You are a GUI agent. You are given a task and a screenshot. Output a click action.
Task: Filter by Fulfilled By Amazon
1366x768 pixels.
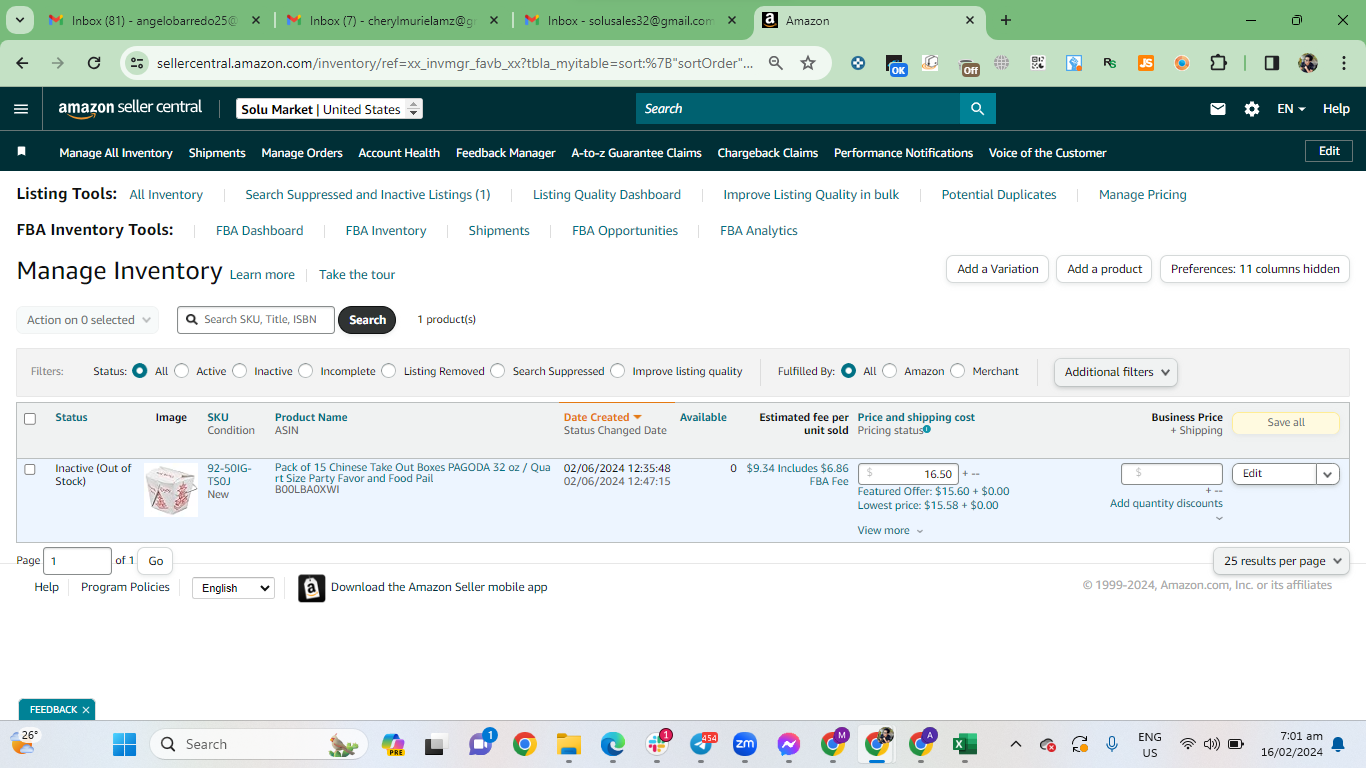(x=890, y=371)
